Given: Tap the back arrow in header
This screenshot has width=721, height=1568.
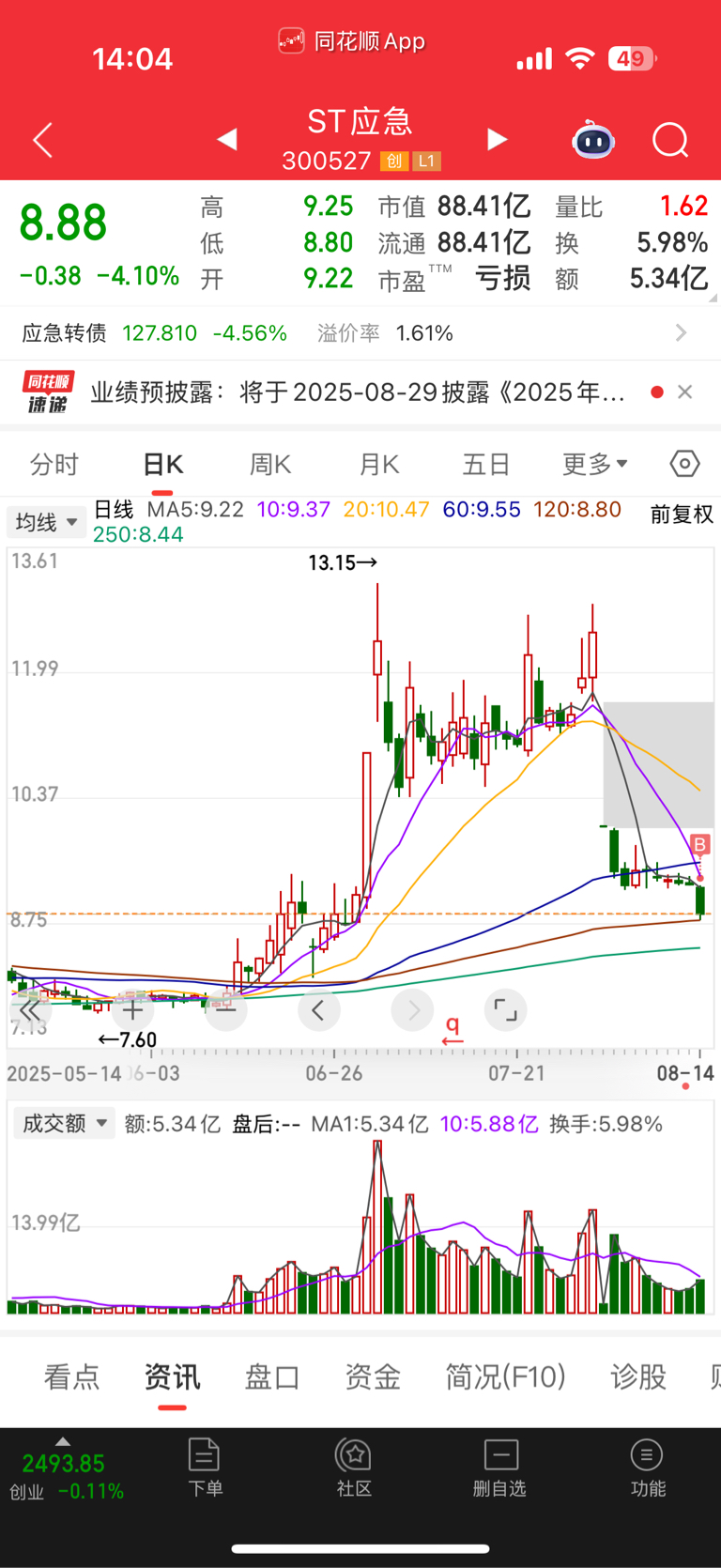Looking at the screenshot, I should 43,141.
